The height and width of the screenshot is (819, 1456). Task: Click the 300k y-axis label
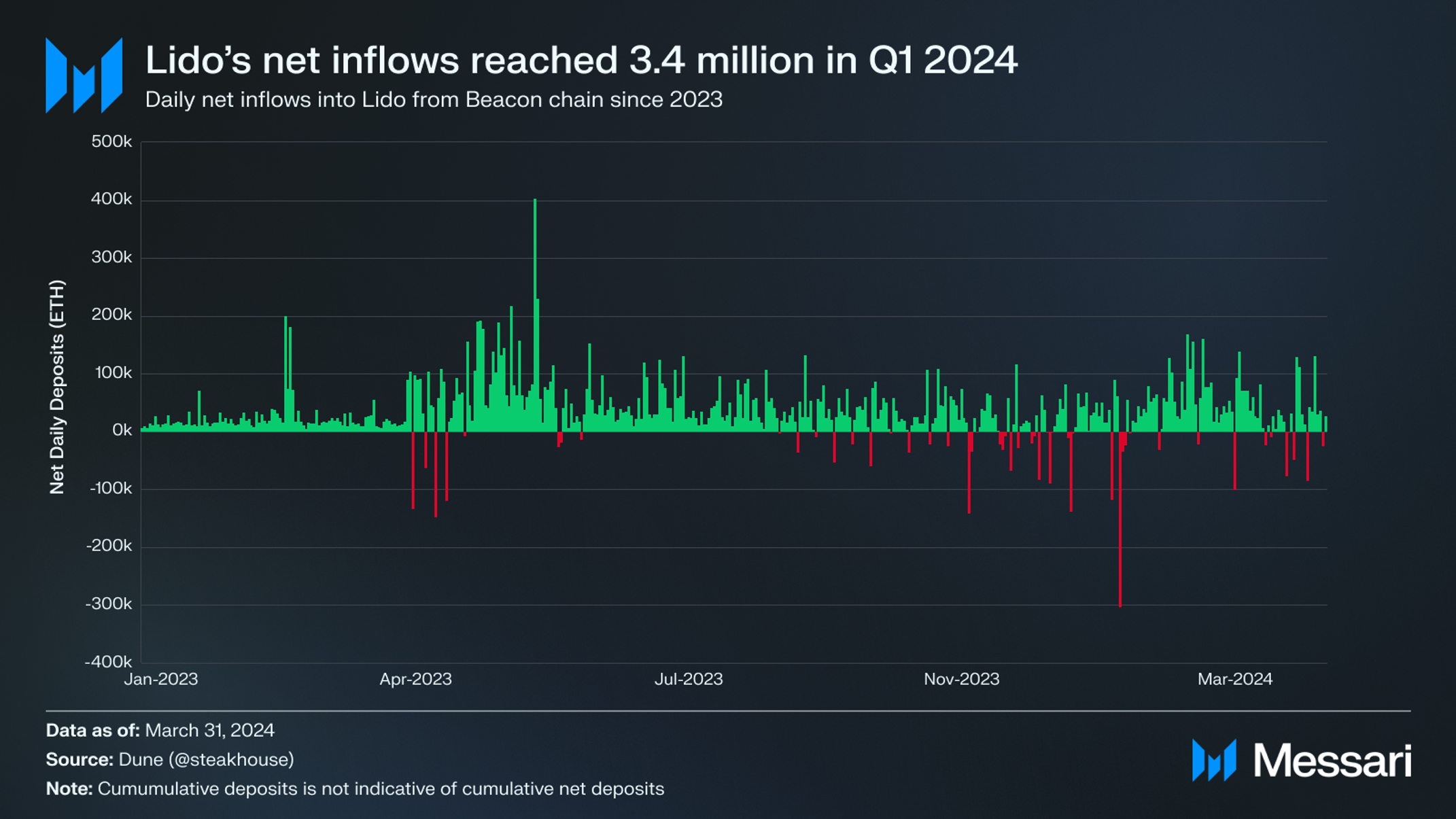(x=111, y=257)
